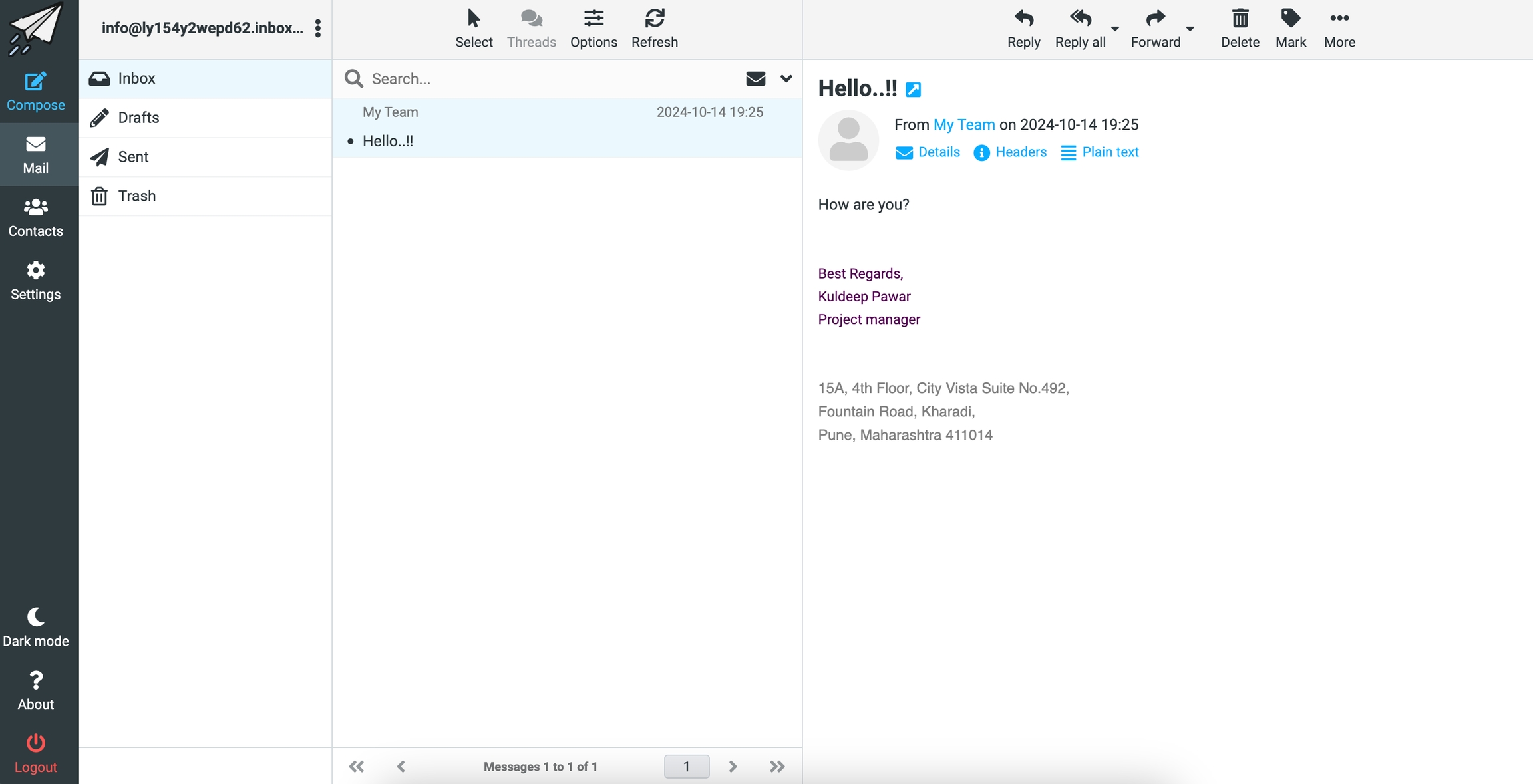
Task: Show message Headers
Action: [x=1009, y=152]
